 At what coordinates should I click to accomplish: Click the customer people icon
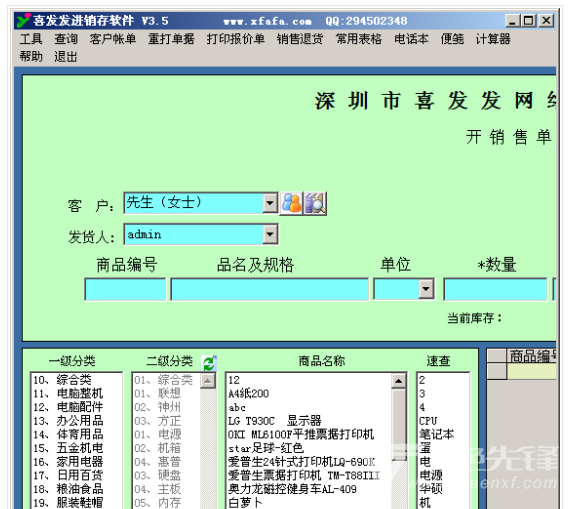pyautogui.click(x=291, y=203)
